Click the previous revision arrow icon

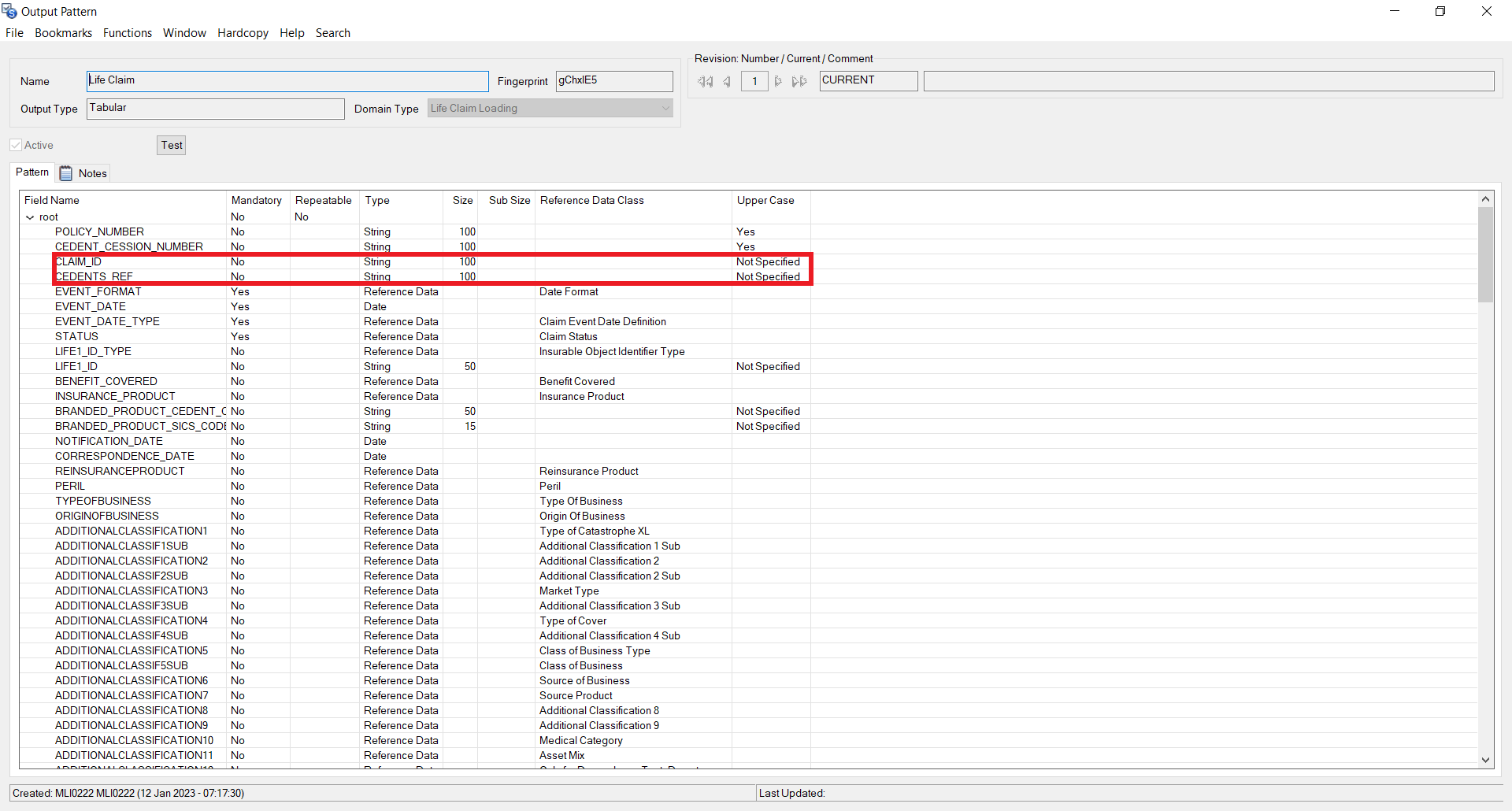pos(727,81)
